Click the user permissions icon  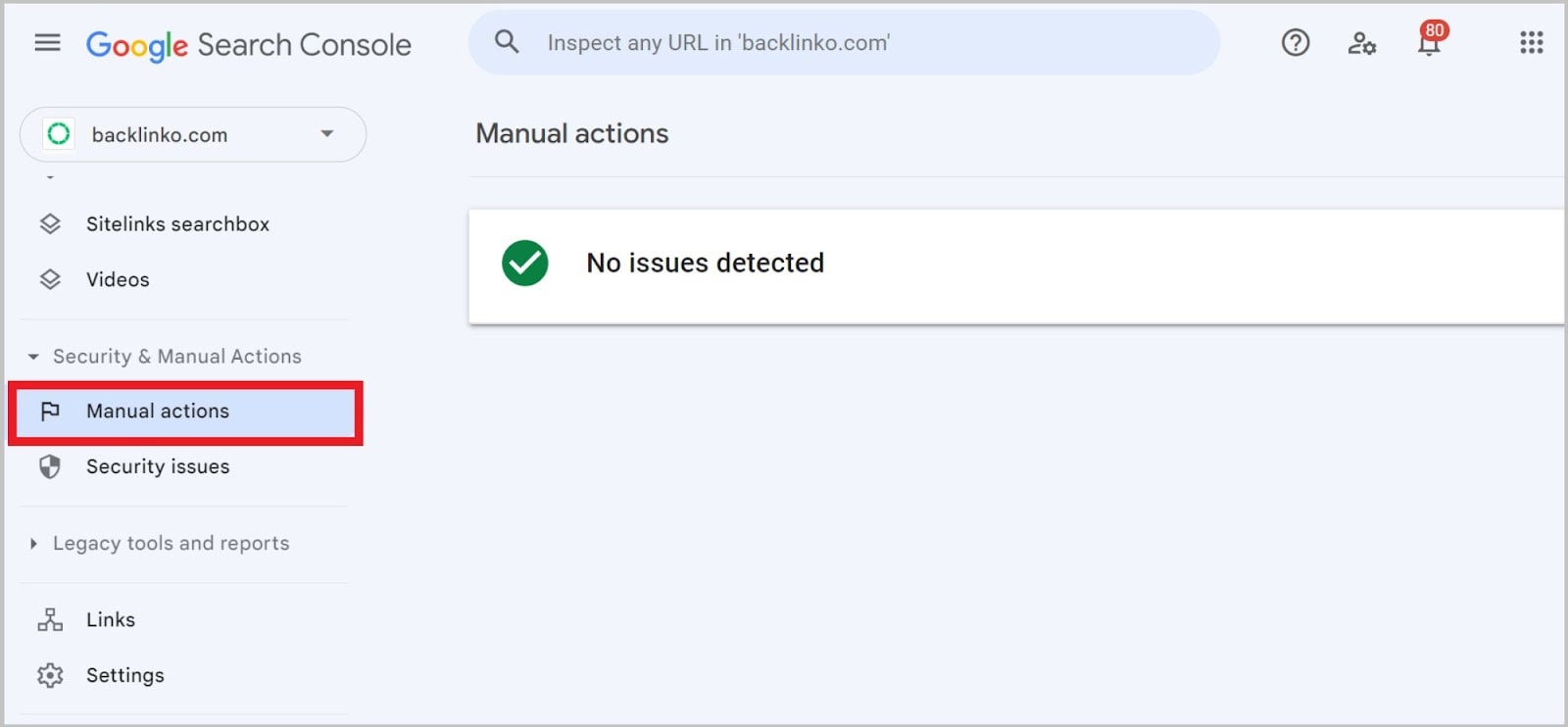[1361, 44]
